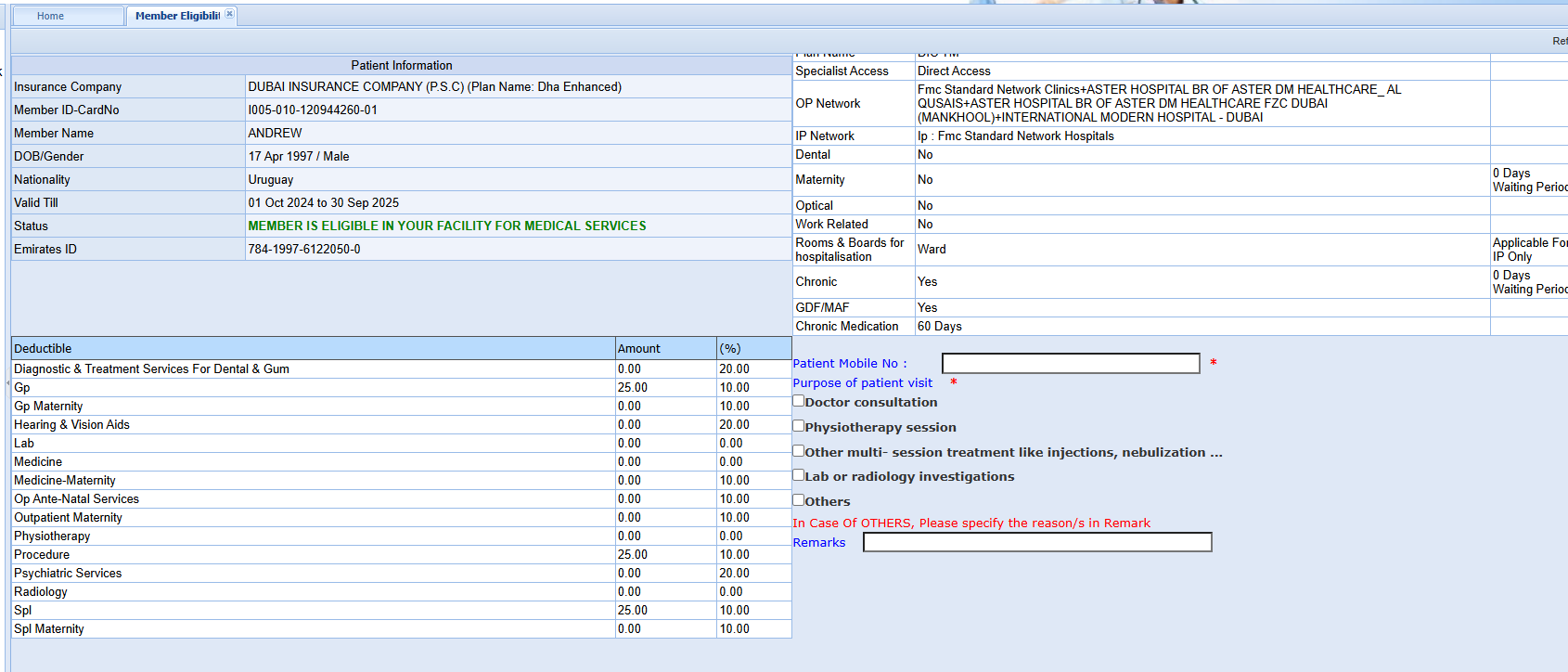1568x672 pixels.
Task: Select the Member ID-CardNo value
Action: click(313, 110)
